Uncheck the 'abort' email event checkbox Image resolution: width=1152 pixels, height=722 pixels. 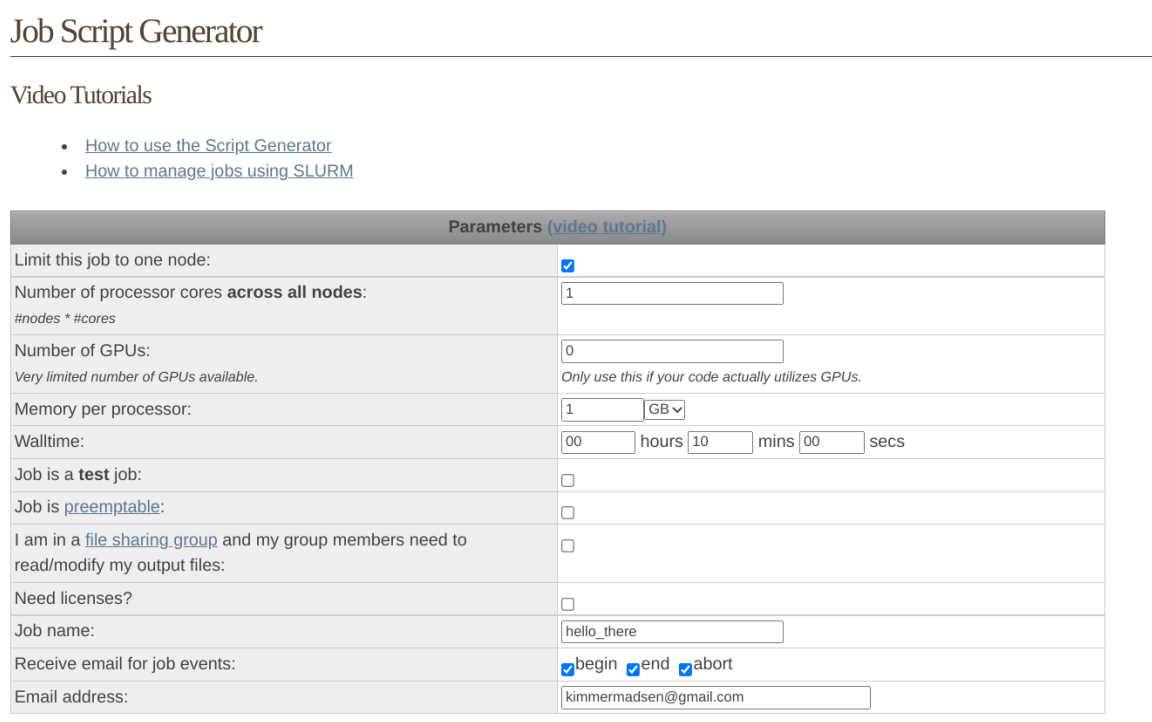click(x=685, y=669)
